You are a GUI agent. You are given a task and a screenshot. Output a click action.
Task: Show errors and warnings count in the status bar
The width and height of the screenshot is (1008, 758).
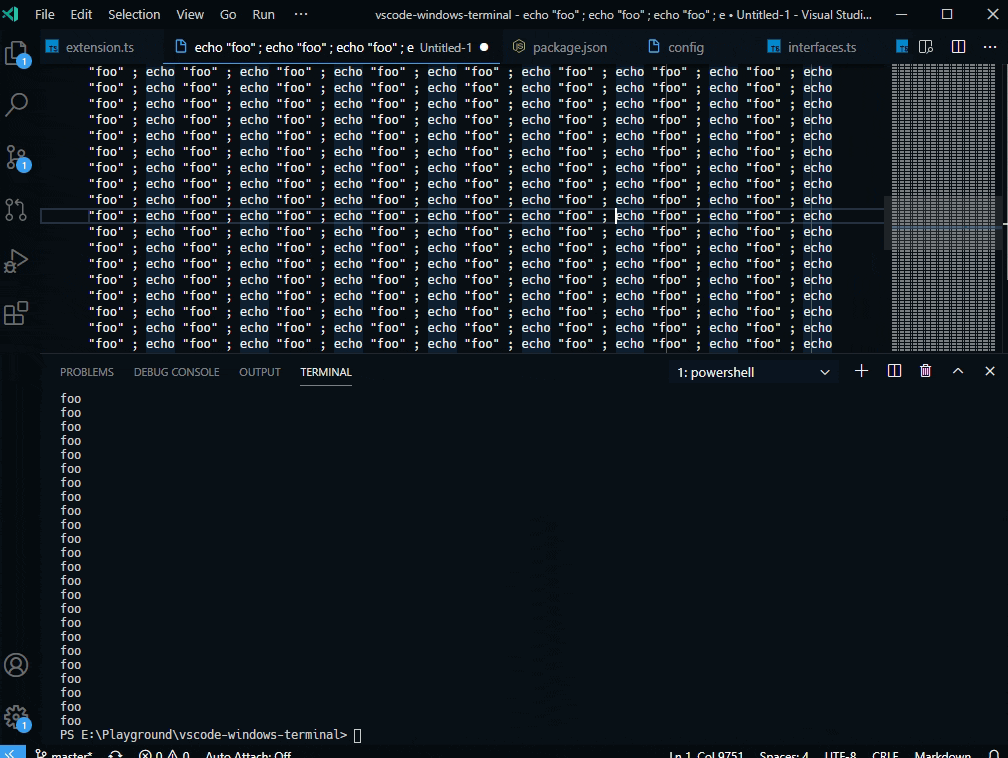tap(164, 753)
